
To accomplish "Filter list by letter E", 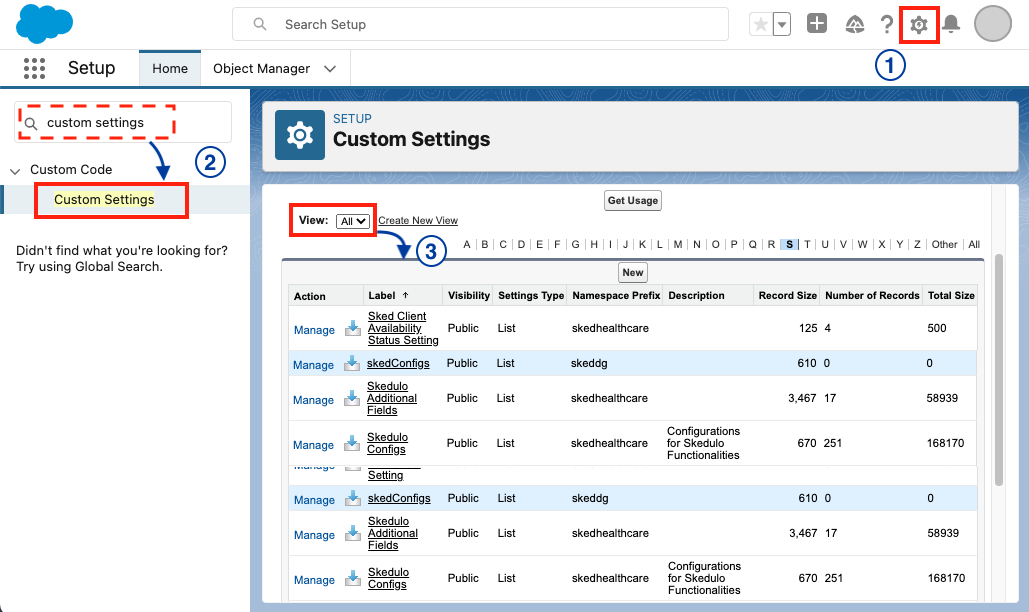I will [539, 245].
